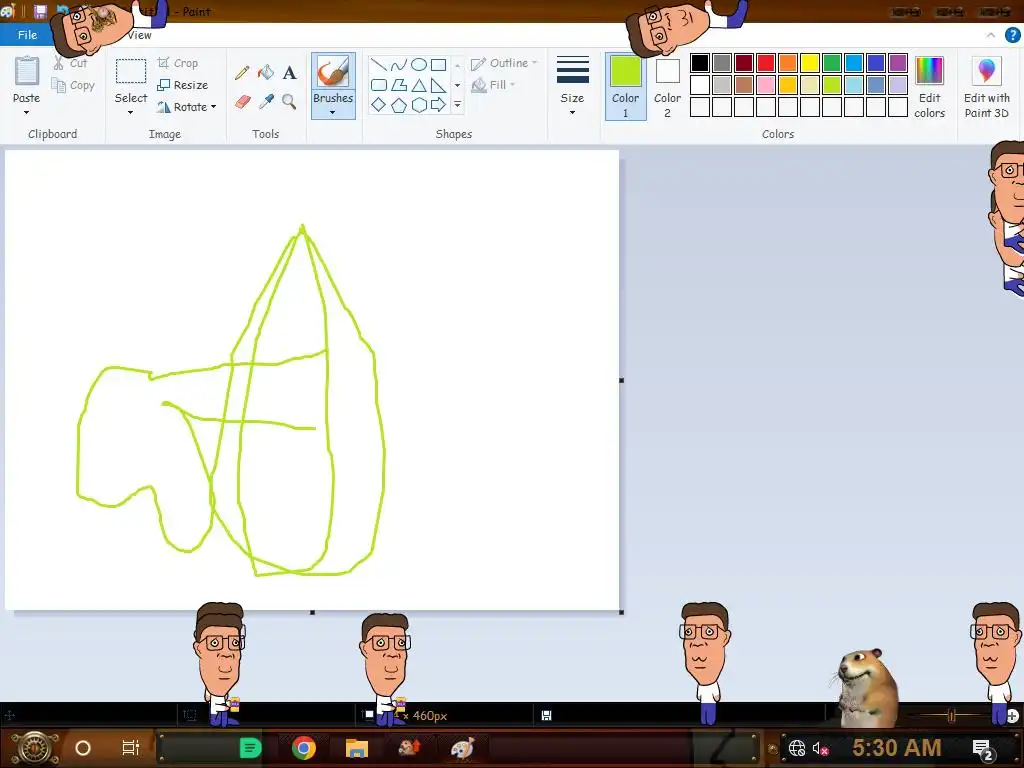Screen dimensions: 1024x768
Task: Click the right-middle canvas resize handle
Action: [622, 380]
